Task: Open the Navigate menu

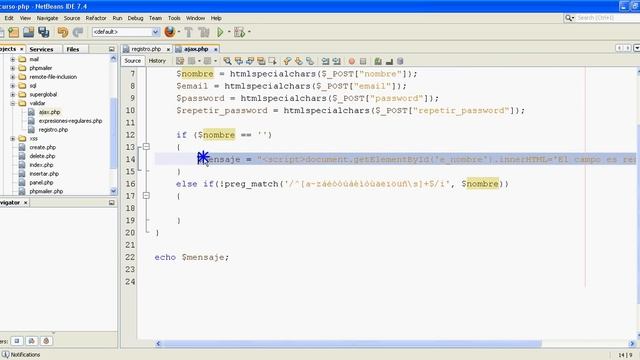Action: [47, 18]
